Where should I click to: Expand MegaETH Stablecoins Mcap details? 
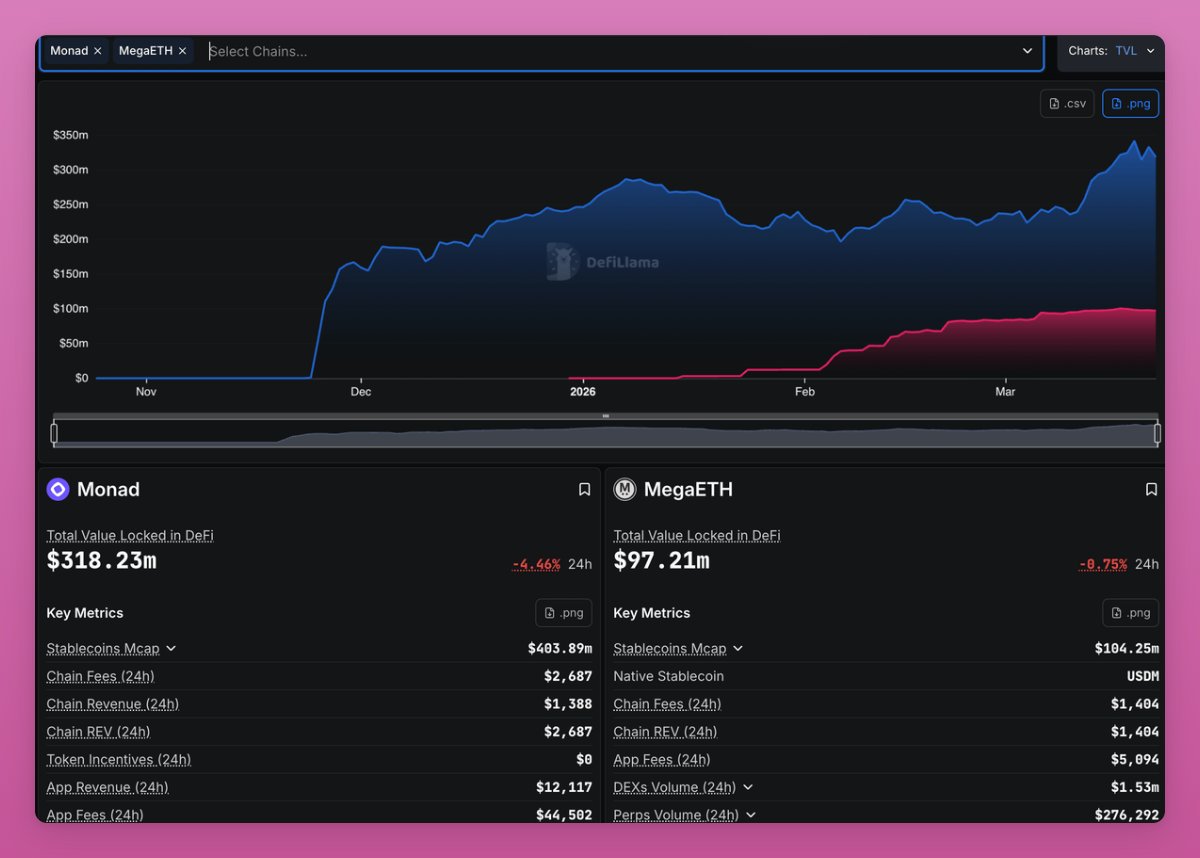tap(738, 649)
